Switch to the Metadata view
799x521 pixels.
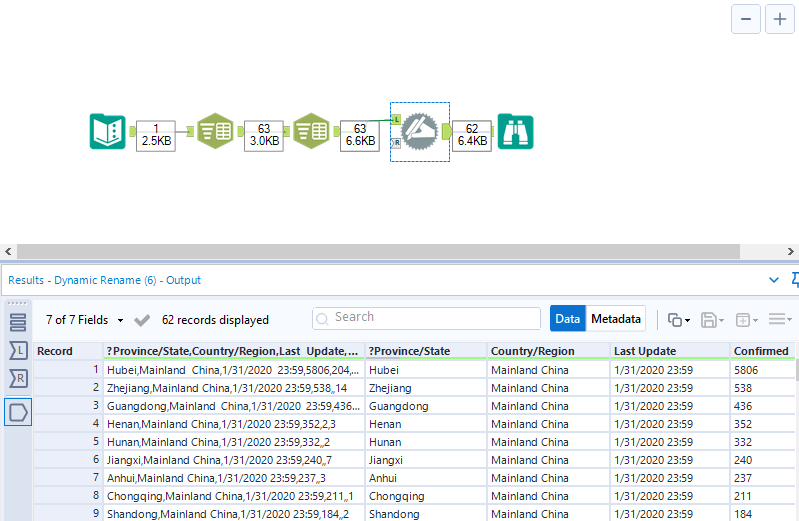click(615, 319)
